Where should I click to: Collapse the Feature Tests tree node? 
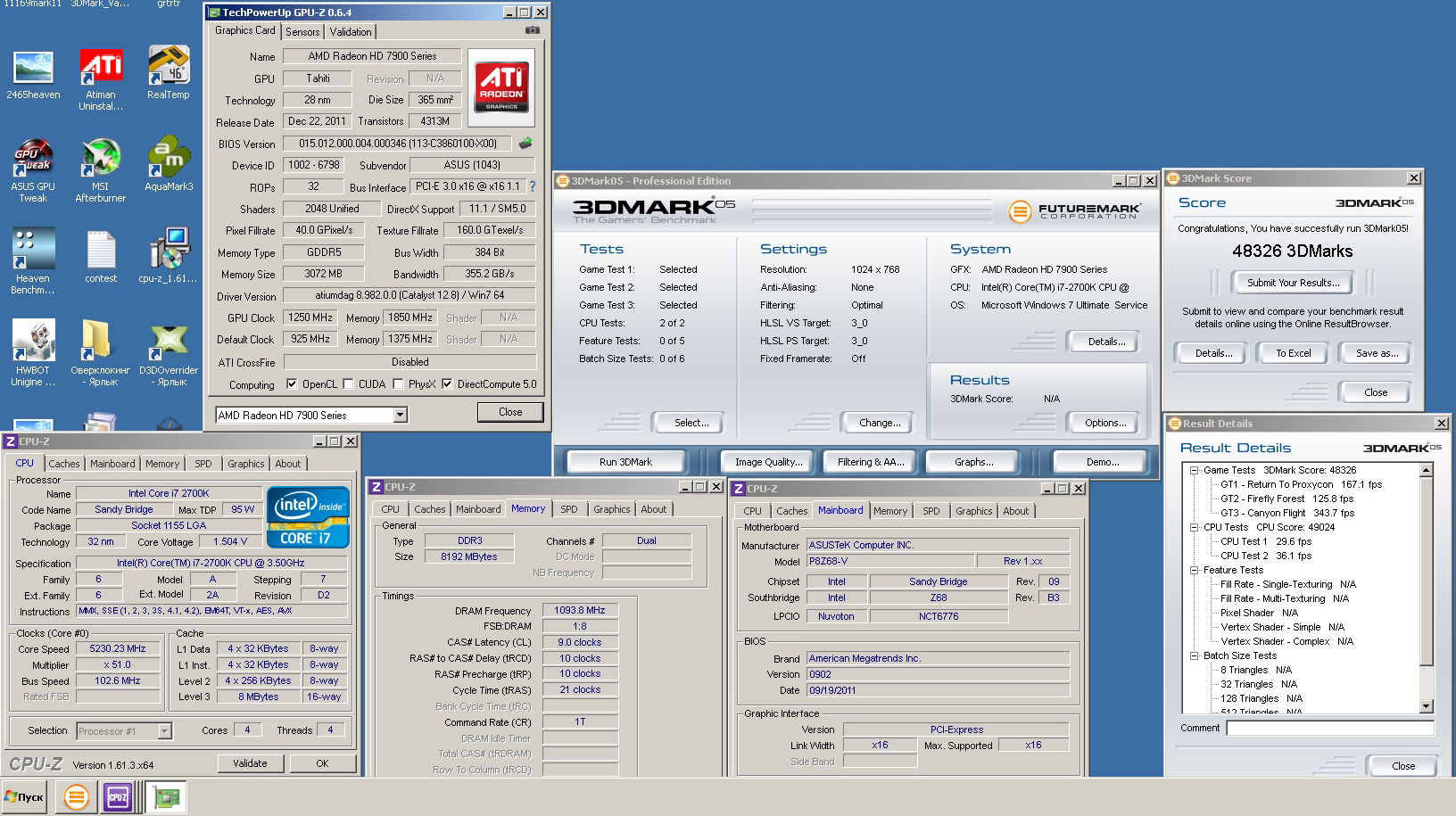(1194, 570)
